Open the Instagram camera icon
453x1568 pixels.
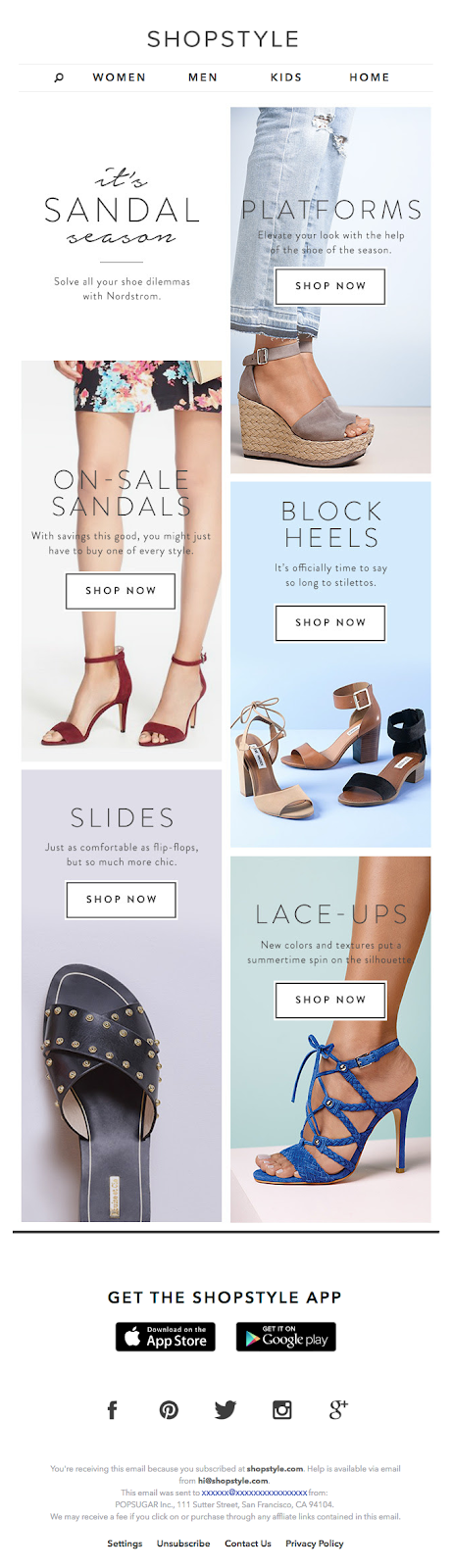pyautogui.click(x=282, y=1409)
